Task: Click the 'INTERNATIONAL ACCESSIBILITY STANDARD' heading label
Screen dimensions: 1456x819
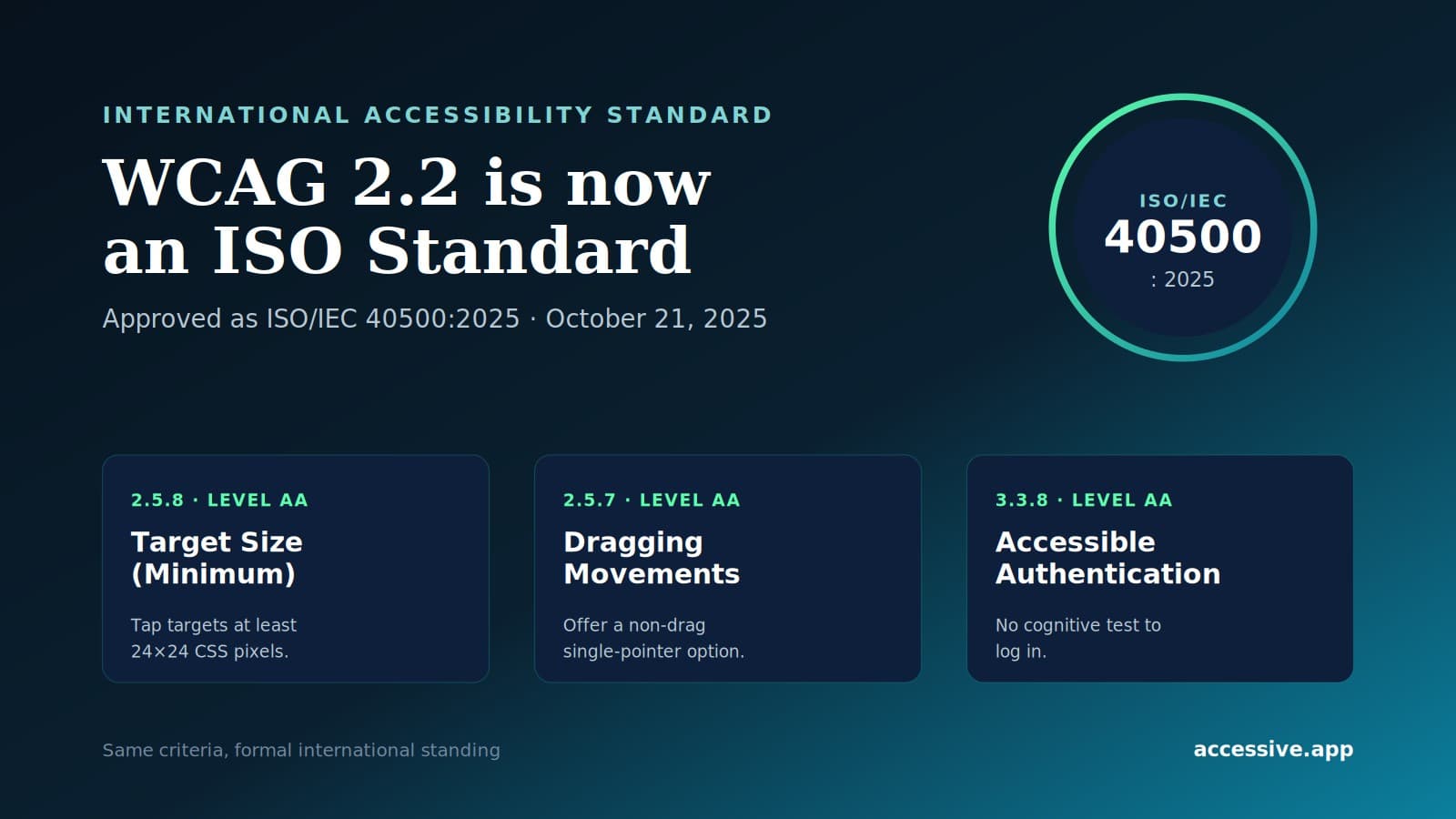Action: 437,116
